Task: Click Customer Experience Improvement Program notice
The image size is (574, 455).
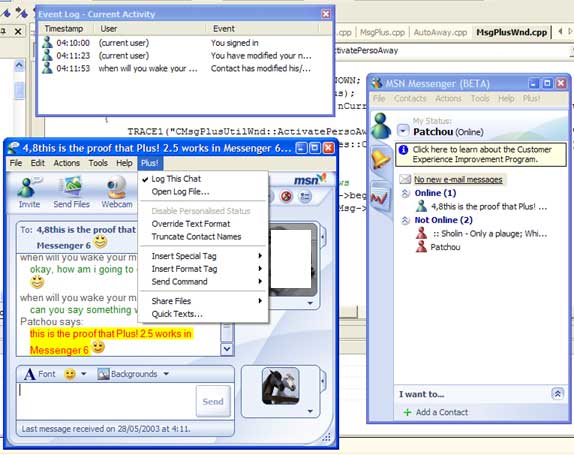Action: click(481, 154)
